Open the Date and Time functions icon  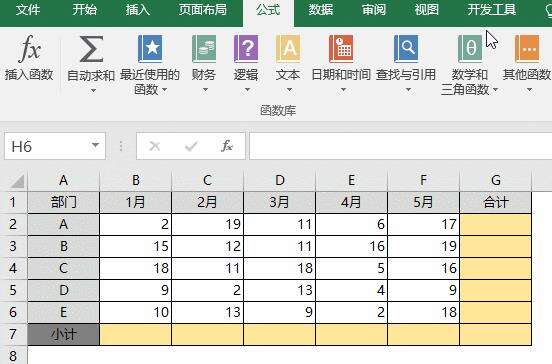coord(341,49)
